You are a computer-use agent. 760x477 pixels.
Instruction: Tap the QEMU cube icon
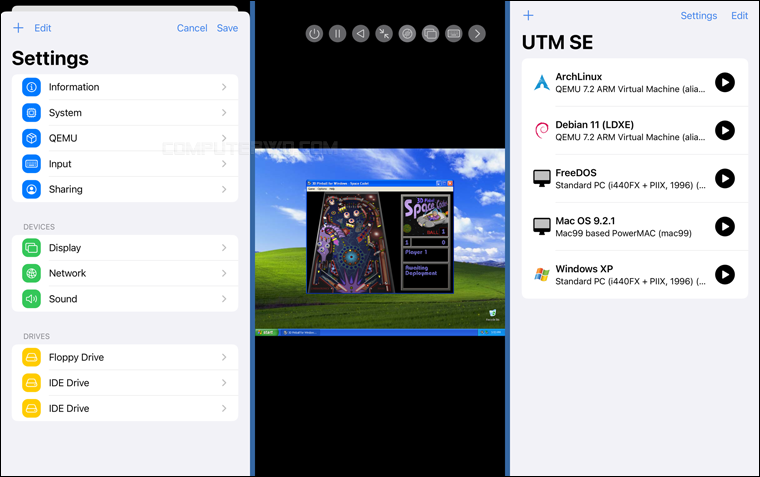pyautogui.click(x=32, y=138)
